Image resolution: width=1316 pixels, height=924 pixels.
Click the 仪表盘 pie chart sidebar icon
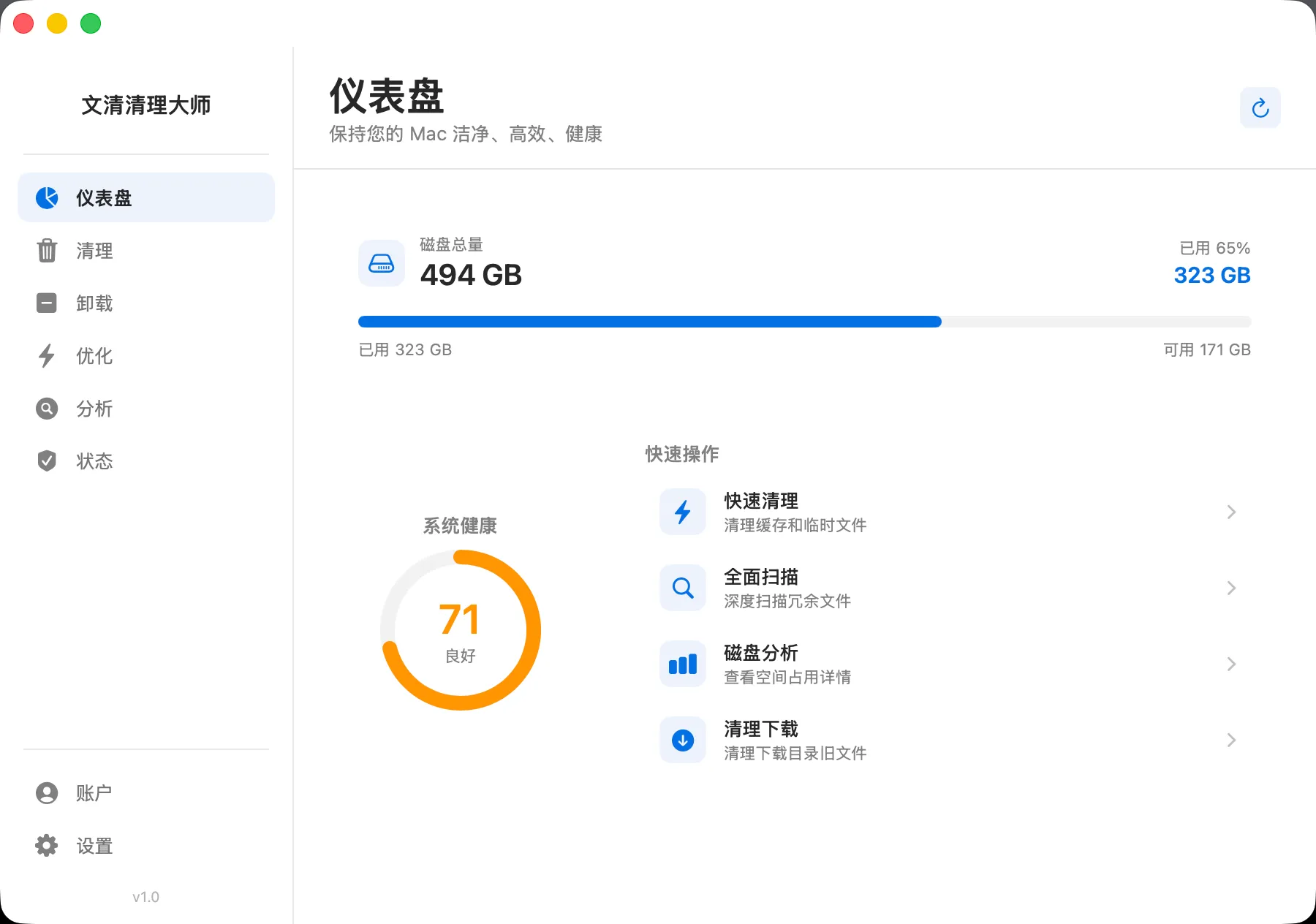47,197
